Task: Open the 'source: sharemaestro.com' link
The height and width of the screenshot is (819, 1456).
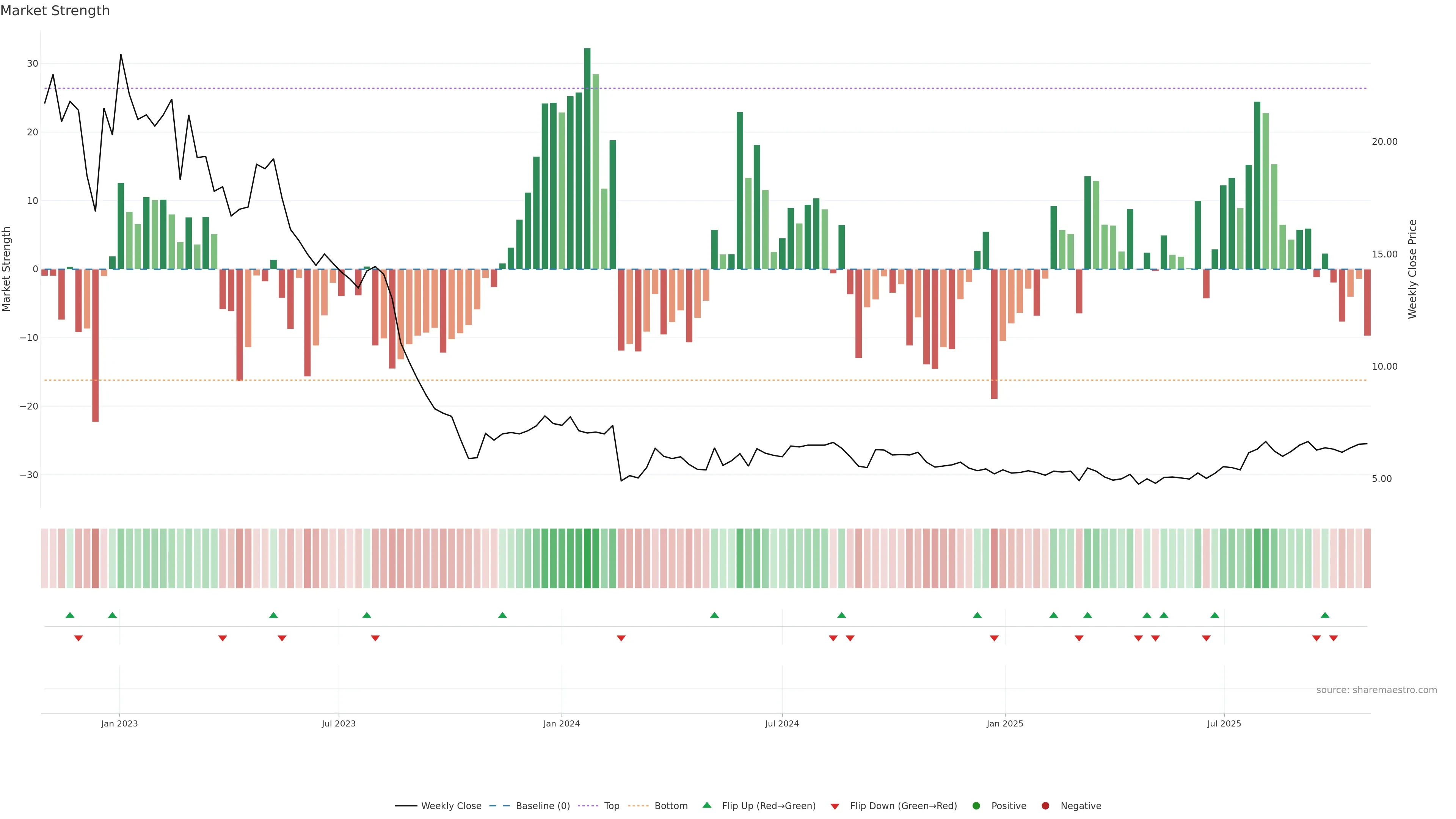Action: [x=1376, y=690]
